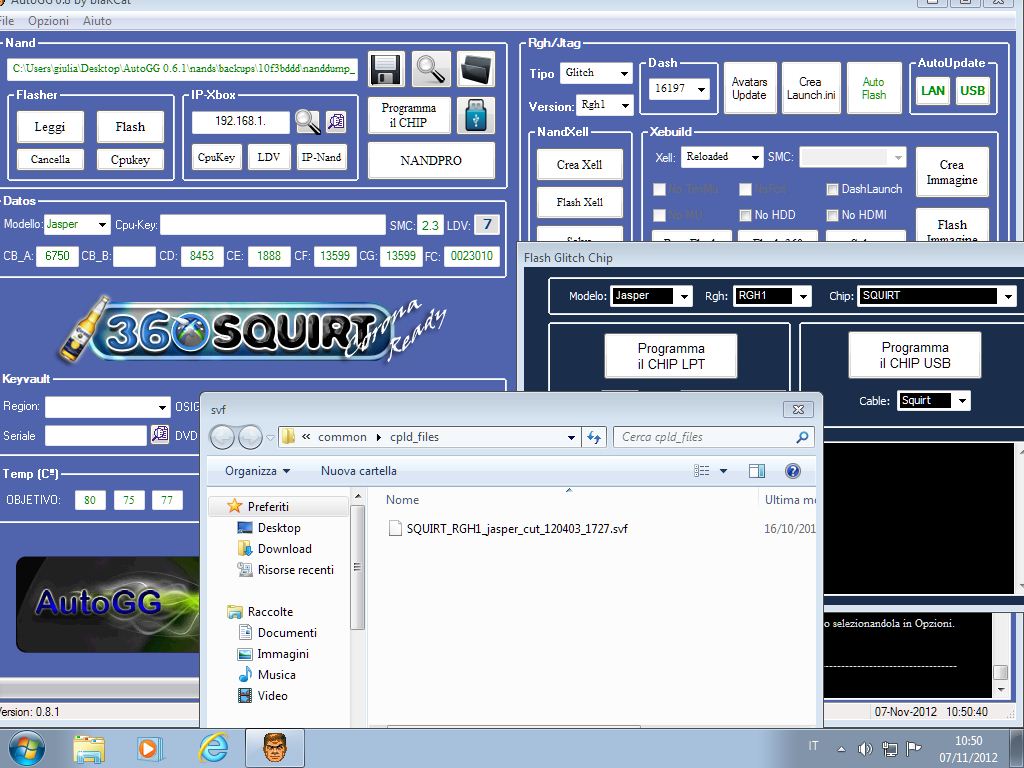Screen dimensions: 1024x768
Task: Open help from the blue question mark
Action: (793, 471)
